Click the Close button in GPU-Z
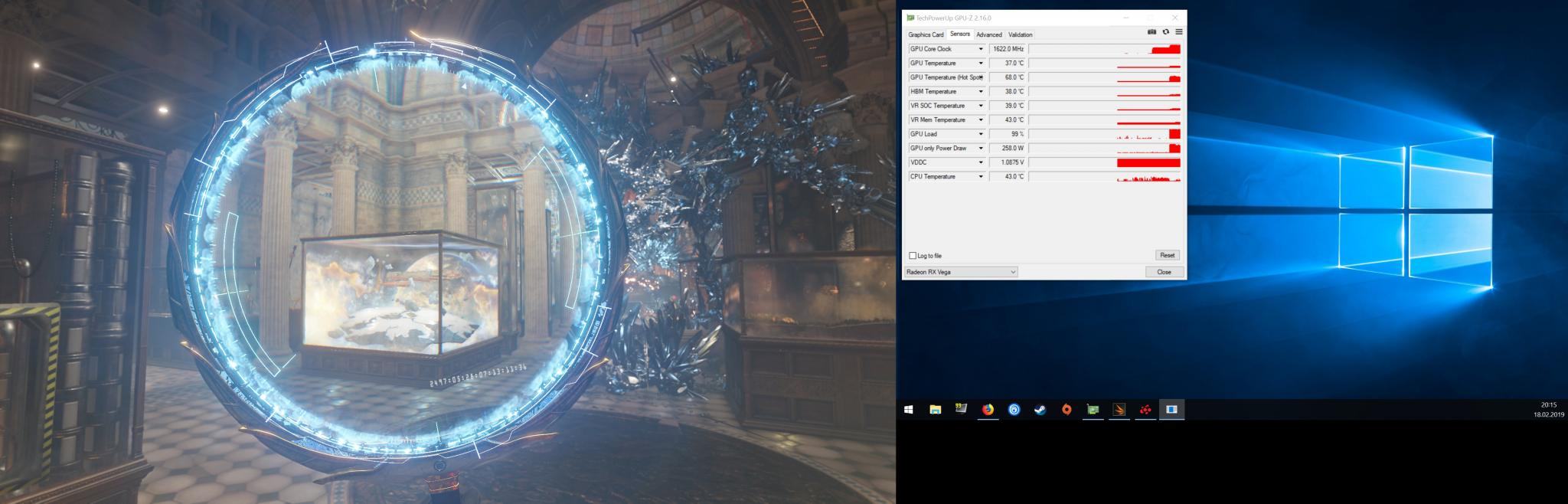The width and height of the screenshot is (1568, 504). [1164, 272]
